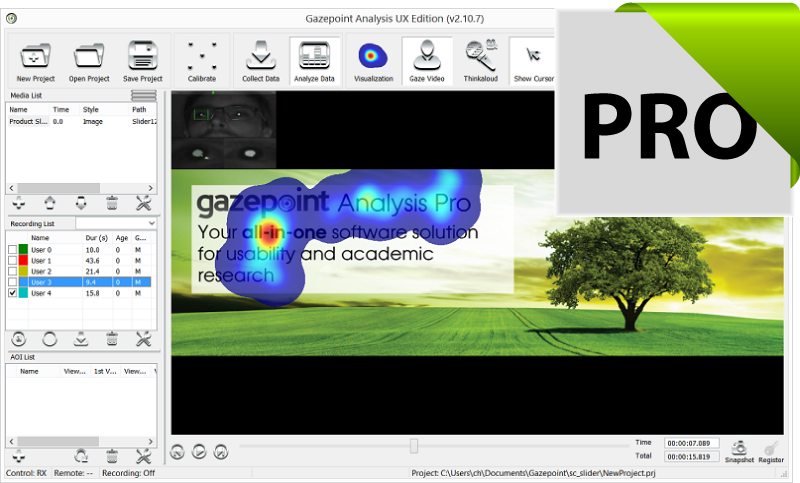Click the empty circle Recording List icon

[49, 339]
